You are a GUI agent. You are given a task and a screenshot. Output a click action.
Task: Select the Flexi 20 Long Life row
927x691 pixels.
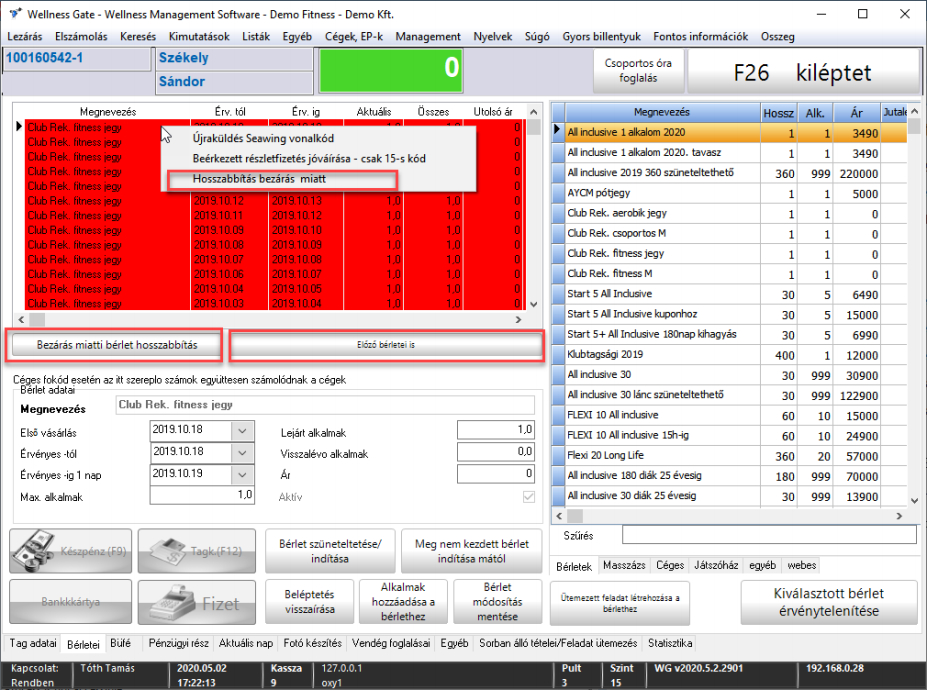(x=729, y=456)
